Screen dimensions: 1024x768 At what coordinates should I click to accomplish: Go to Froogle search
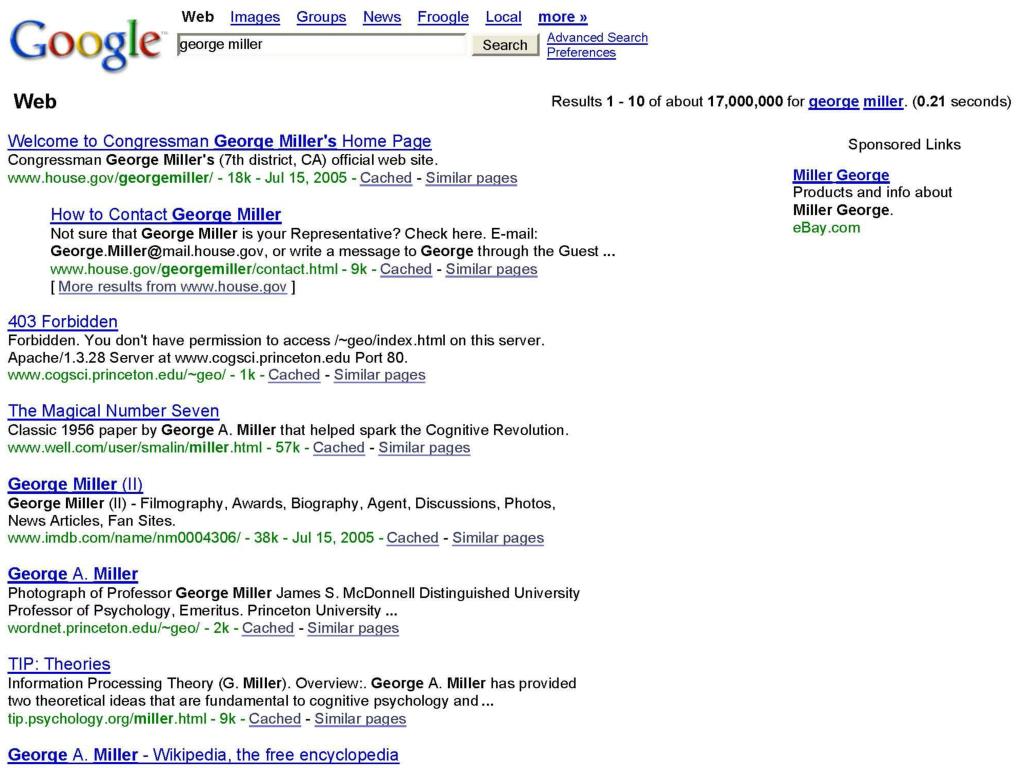coord(443,17)
